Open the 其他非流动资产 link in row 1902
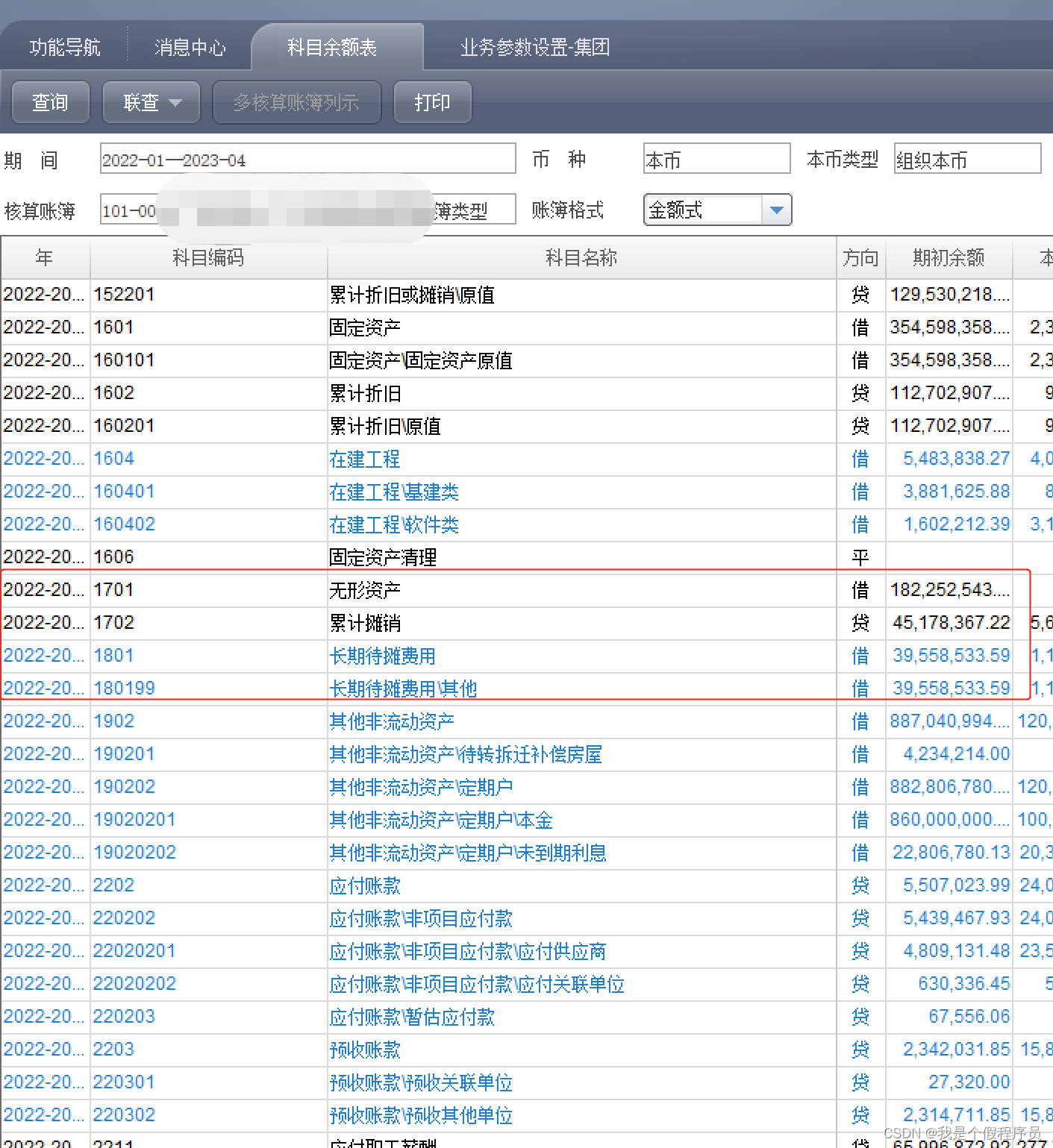 tap(392, 722)
